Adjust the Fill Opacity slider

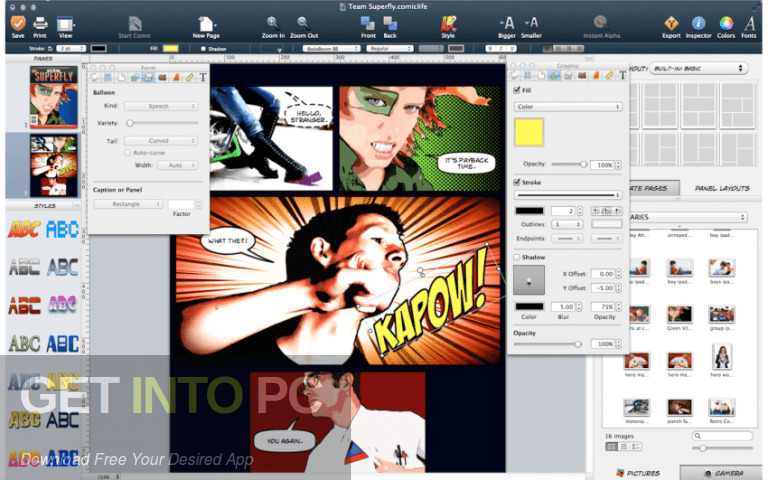click(x=569, y=165)
